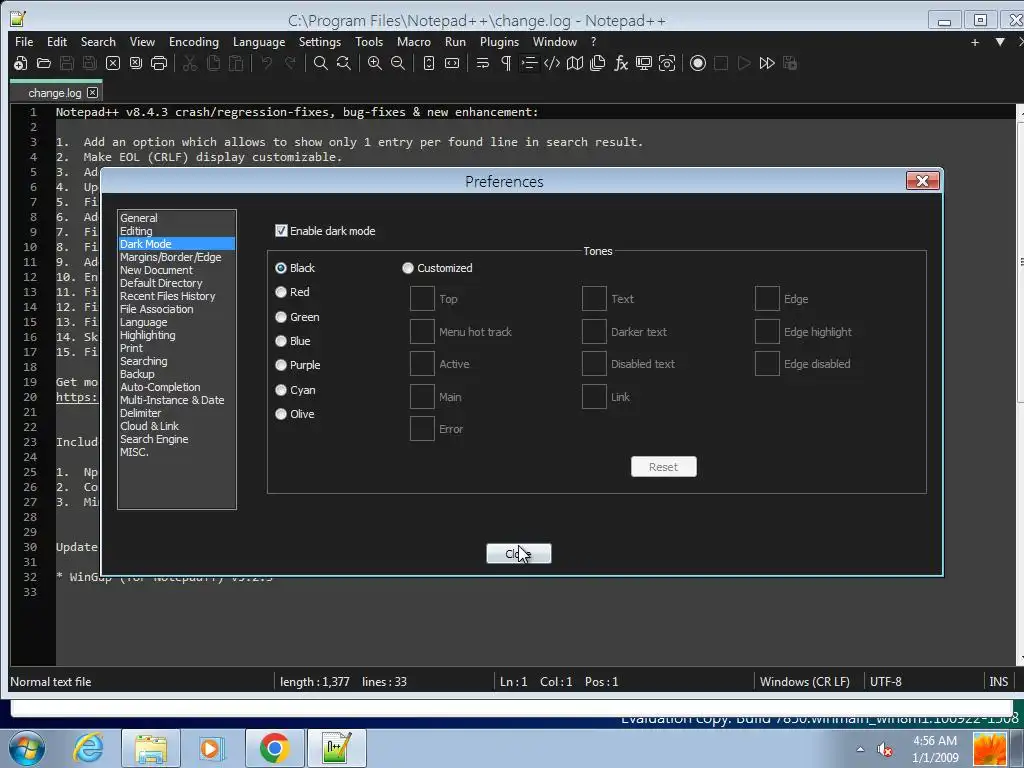The width and height of the screenshot is (1024, 768).
Task: Click the down triangle at menu bar right
Action: (1000, 42)
